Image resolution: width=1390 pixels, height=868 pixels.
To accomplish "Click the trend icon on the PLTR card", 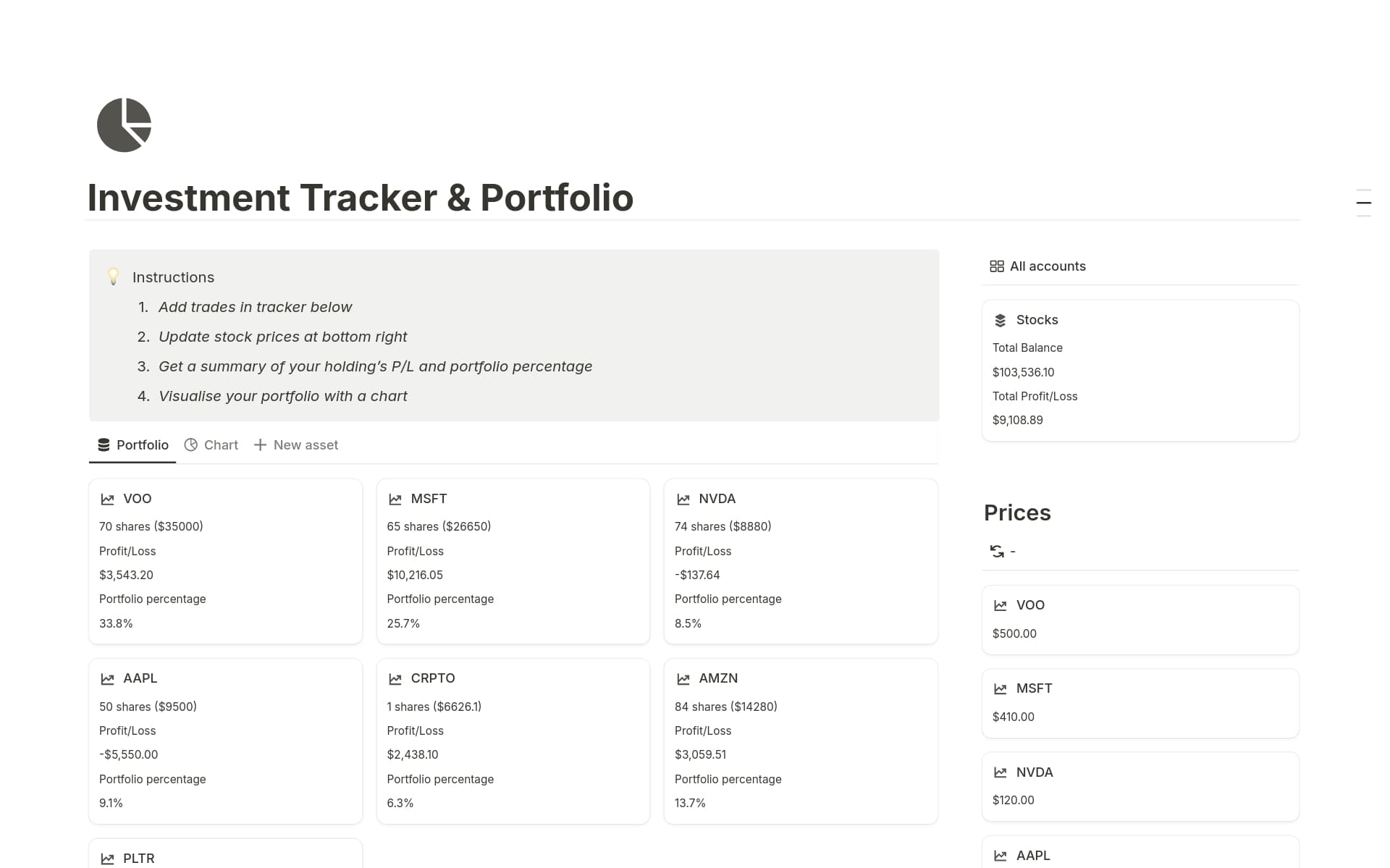I will pyautogui.click(x=106, y=859).
